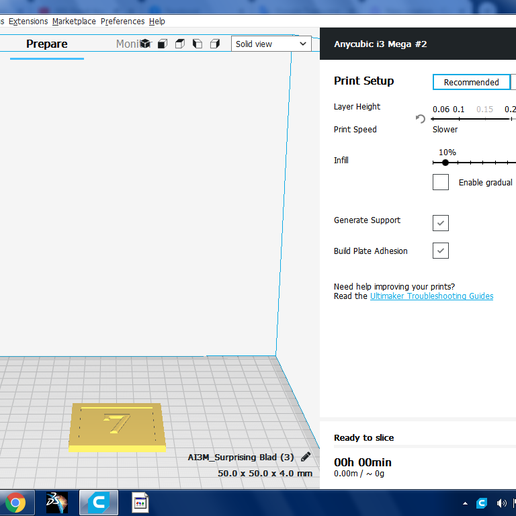
Task: Open the document app taskbar icon
Action: (140, 503)
